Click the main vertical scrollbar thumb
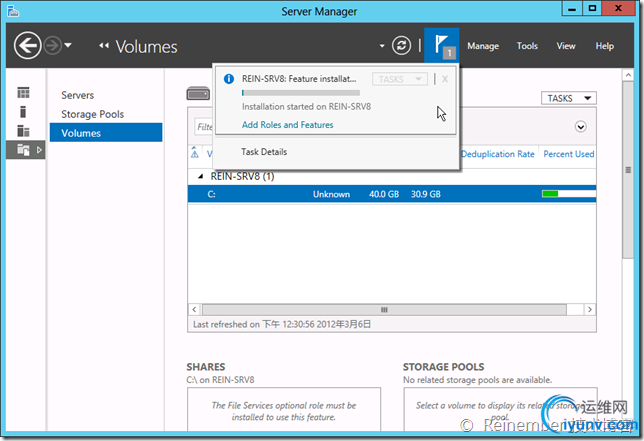The width and height of the screenshot is (644, 441). [628, 170]
